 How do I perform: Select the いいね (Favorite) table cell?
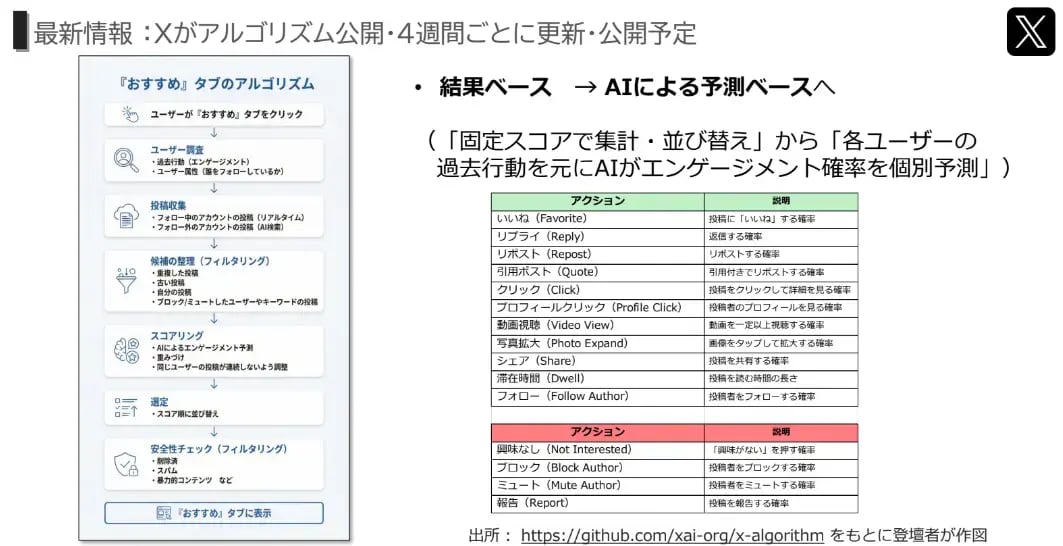[597, 219]
